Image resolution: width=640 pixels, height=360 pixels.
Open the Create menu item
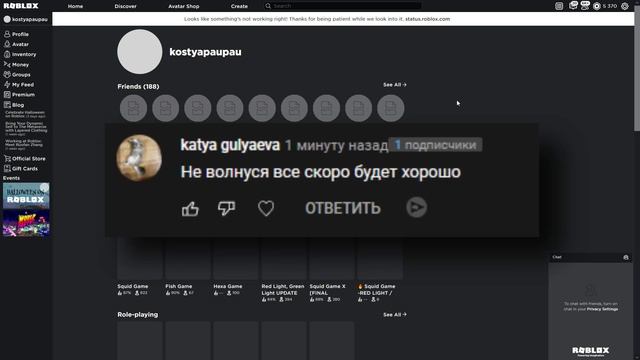pos(239,6)
